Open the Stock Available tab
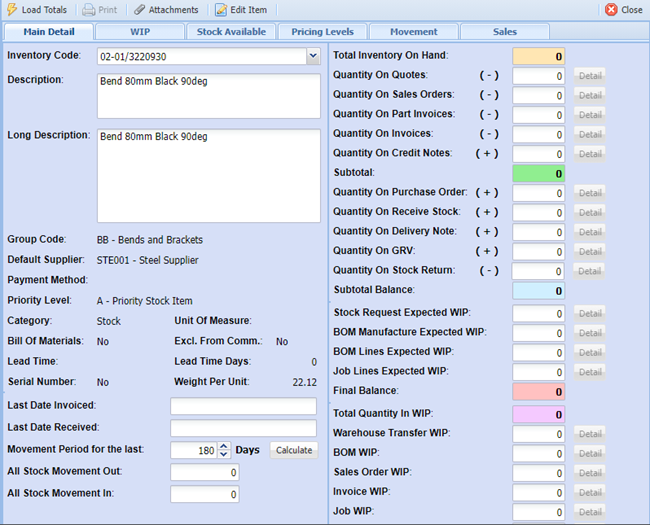 231,32
